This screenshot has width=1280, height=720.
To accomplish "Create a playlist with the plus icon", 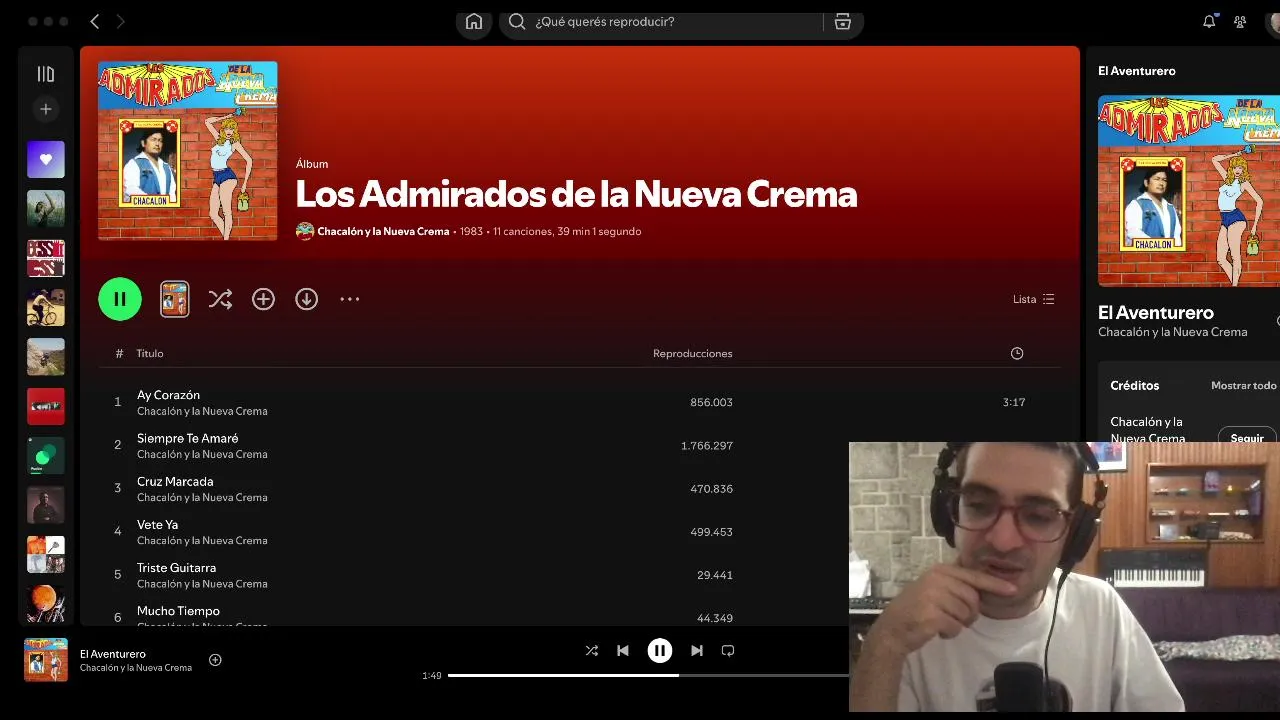I will [x=46, y=109].
